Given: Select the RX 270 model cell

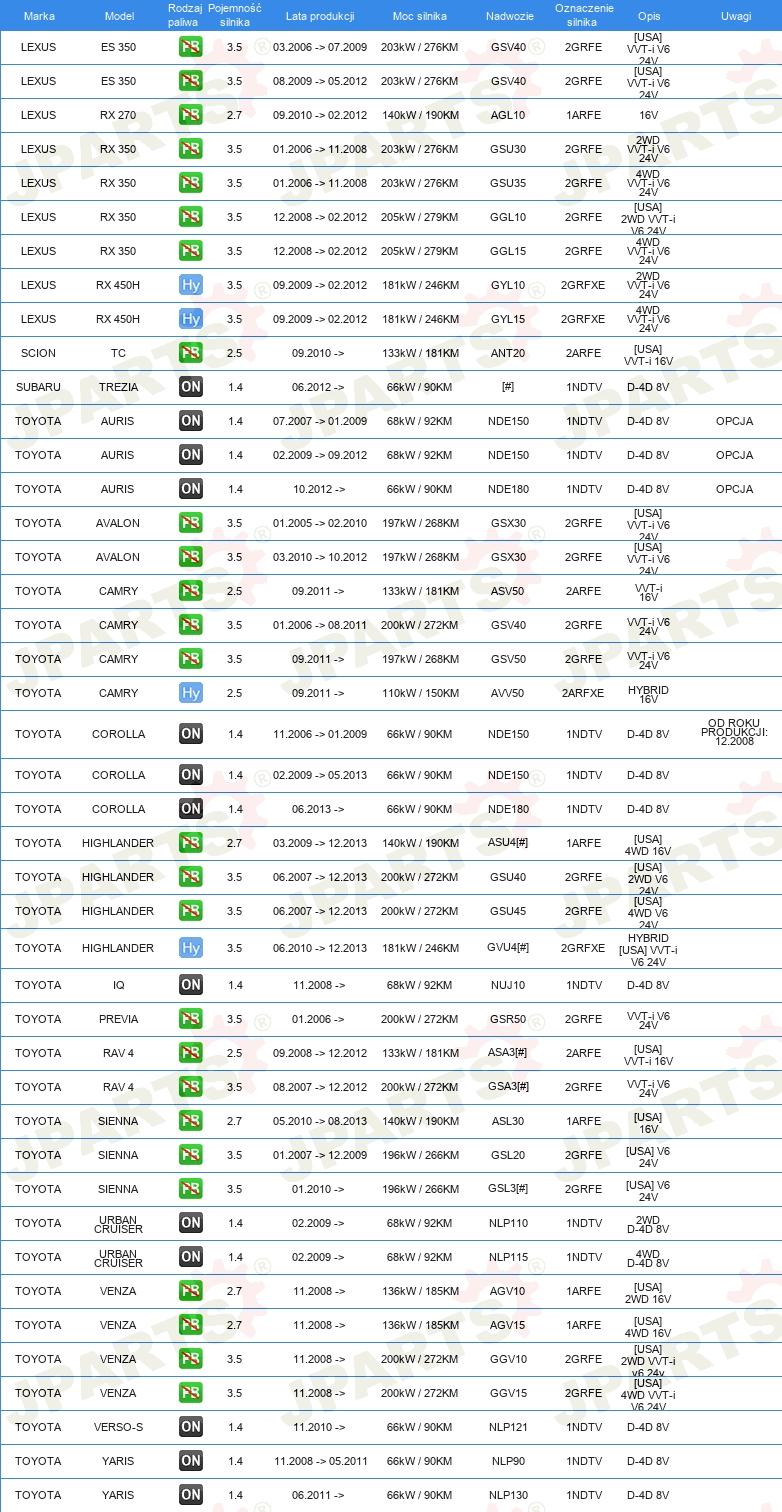Looking at the screenshot, I should 118,115.
